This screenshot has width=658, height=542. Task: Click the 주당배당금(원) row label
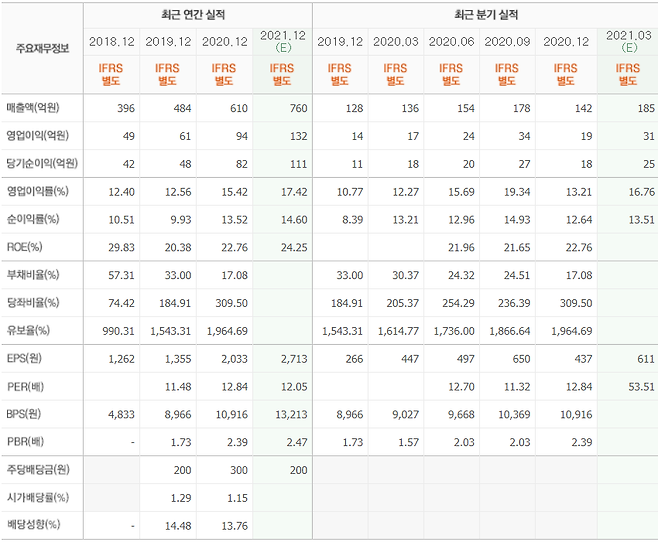pos(39,470)
